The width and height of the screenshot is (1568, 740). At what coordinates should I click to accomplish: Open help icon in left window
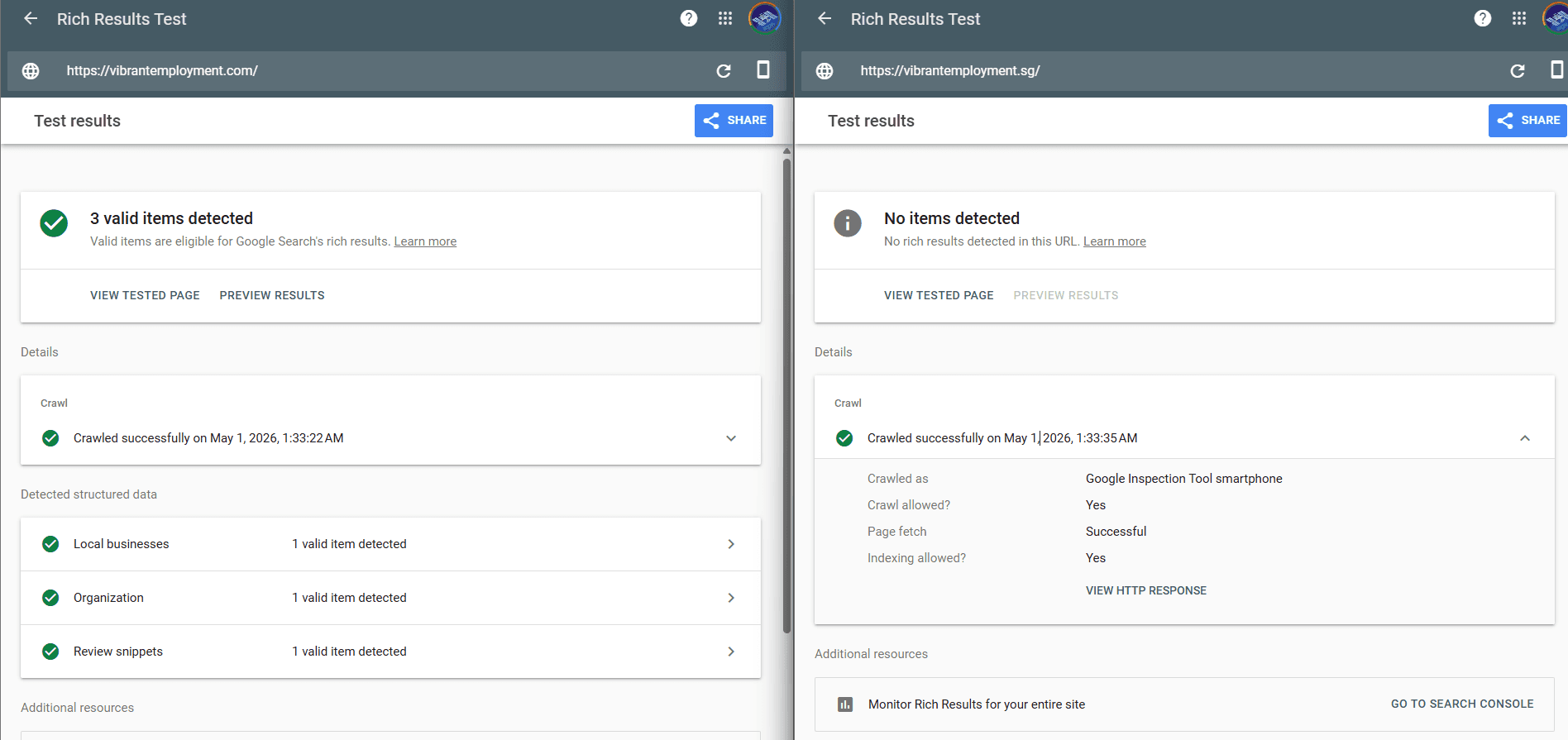(689, 18)
